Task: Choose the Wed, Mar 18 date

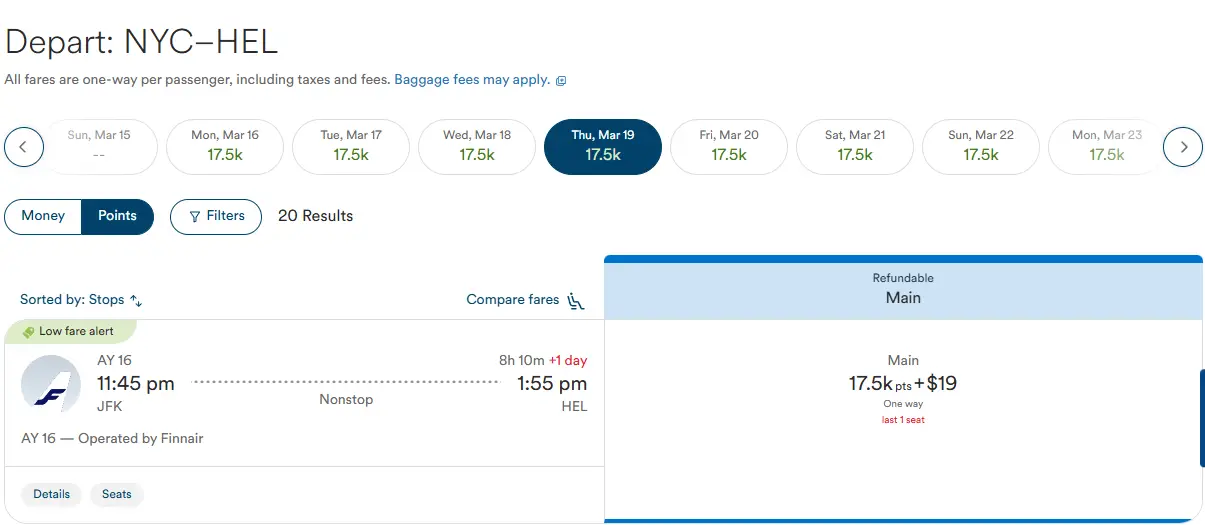Action: pyautogui.click(x=477, y=147)
